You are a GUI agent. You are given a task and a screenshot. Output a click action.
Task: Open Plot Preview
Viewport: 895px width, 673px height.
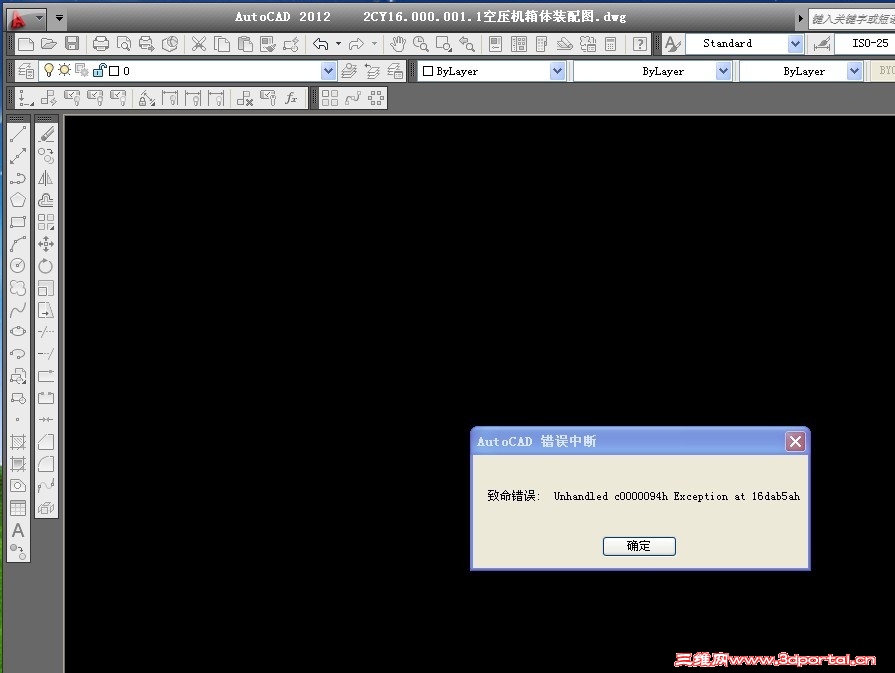[x=123, y=43]
